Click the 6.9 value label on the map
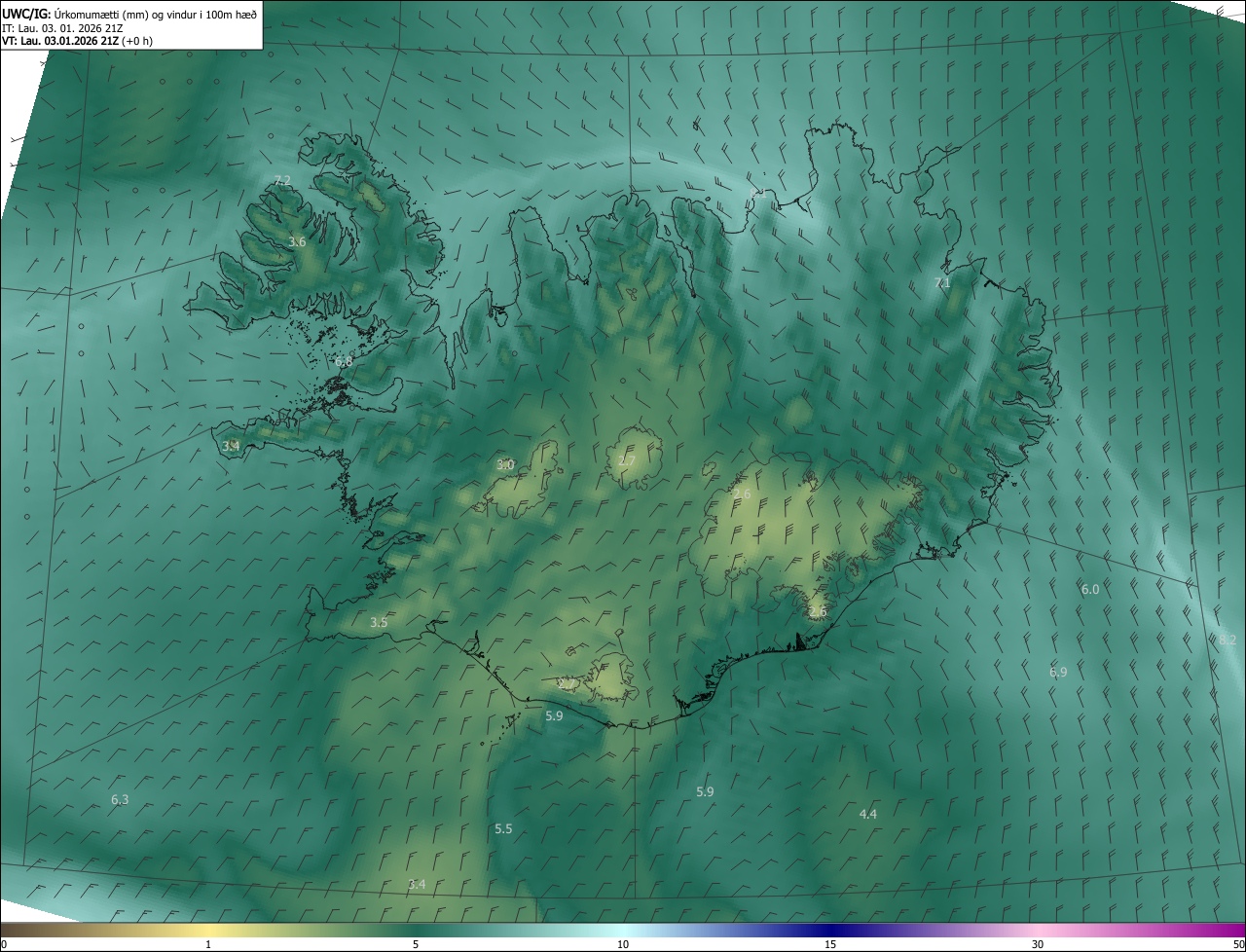The width and height of the screenshot is (1246, 952). 1058,672
